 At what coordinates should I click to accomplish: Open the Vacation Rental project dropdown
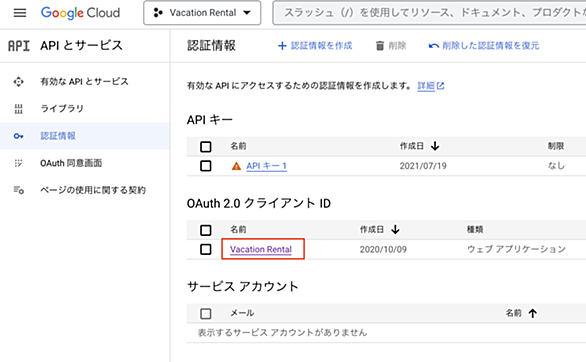(x=202, y=13)
